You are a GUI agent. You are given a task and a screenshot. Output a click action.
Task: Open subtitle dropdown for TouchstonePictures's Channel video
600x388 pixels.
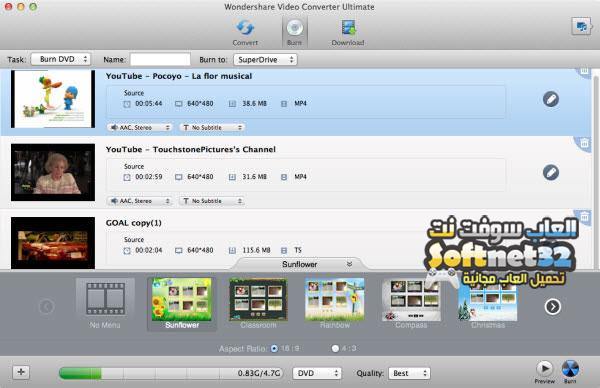[212, 201]
